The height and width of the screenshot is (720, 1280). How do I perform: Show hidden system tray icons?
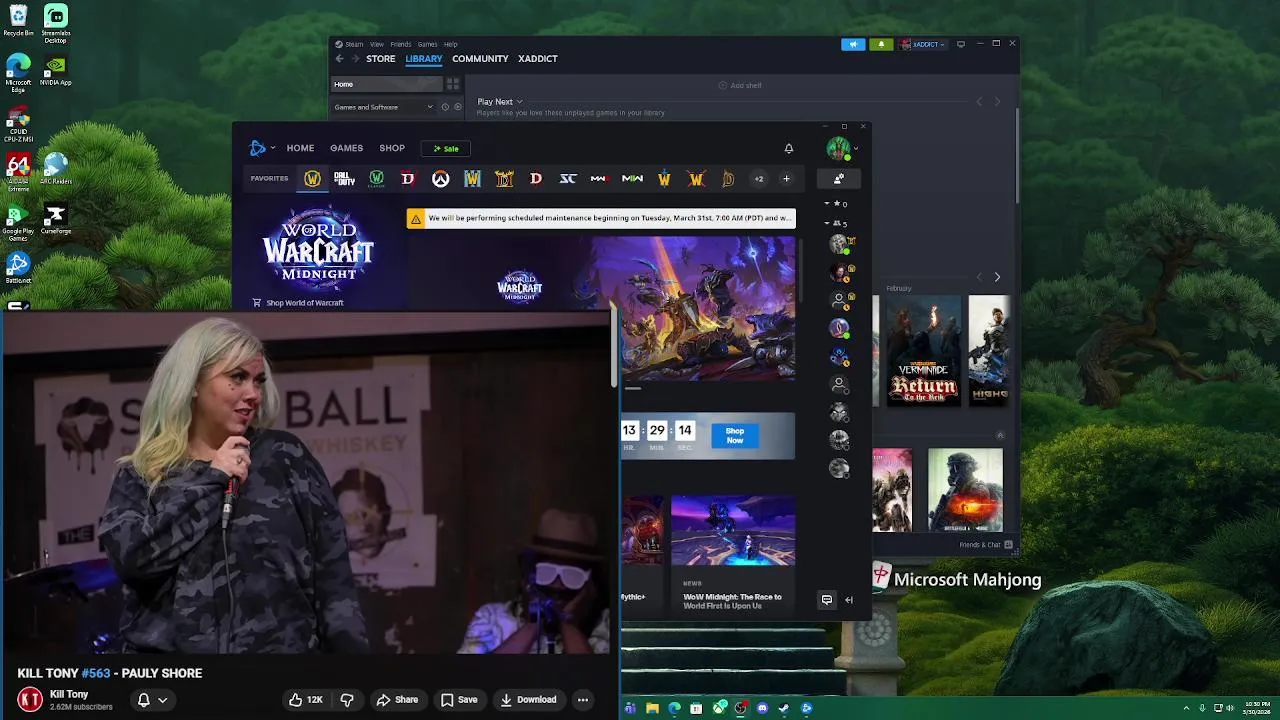[x=1187, y=708]
